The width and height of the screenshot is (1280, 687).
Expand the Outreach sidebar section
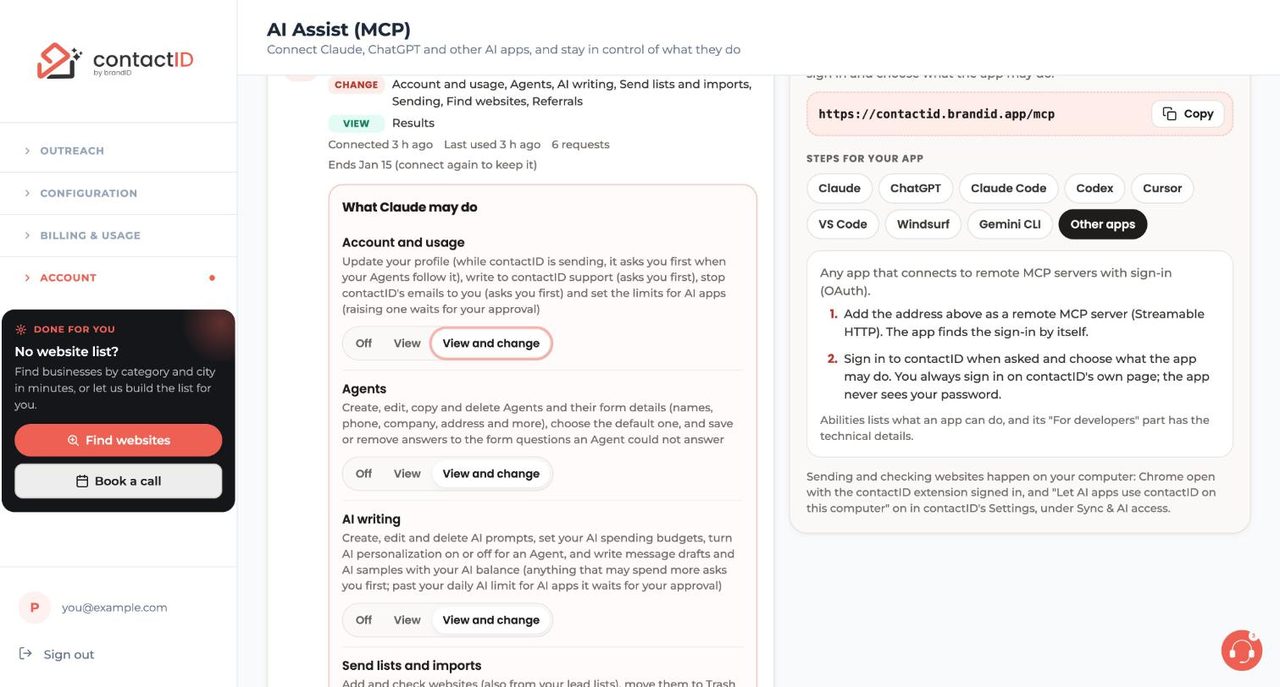pos(118,151)
